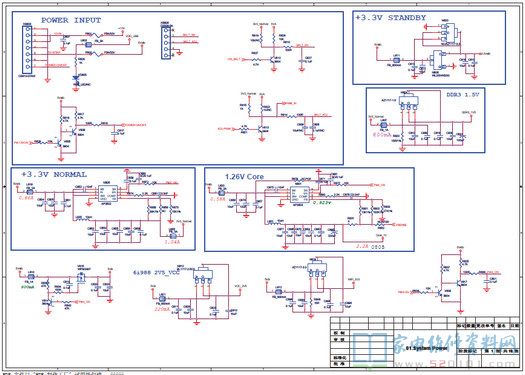
Task: Click the ferrite bead in +3.3V STANDBY
Action: click(396, 60)
